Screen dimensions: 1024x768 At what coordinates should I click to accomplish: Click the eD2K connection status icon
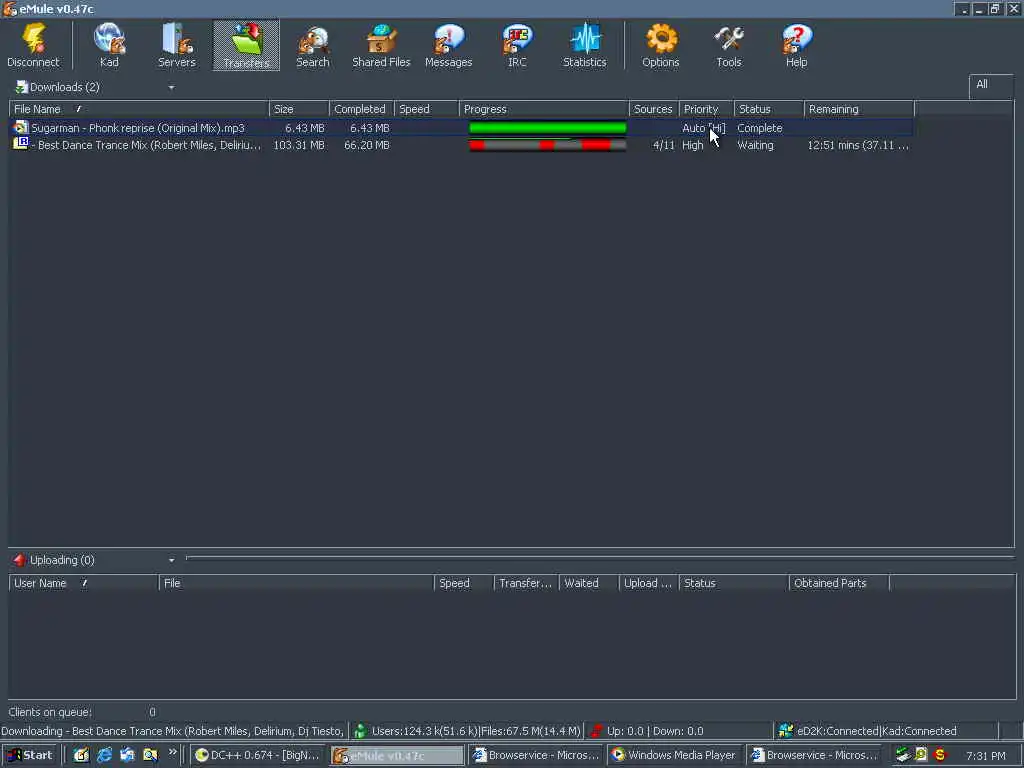[x=786, y=731]
